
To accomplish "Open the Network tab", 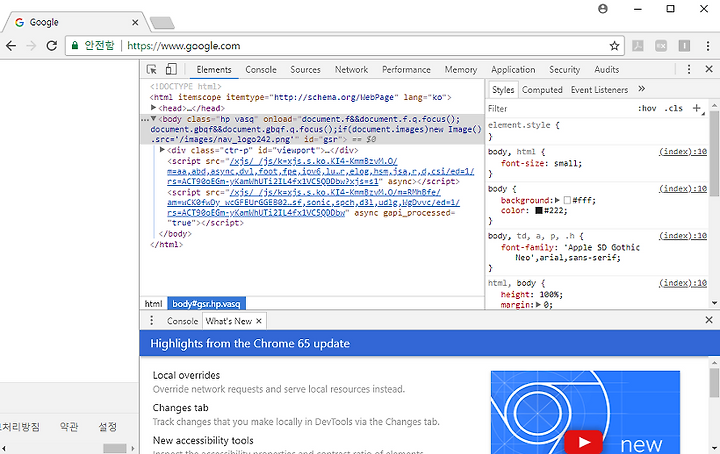I will coord(351,69).
